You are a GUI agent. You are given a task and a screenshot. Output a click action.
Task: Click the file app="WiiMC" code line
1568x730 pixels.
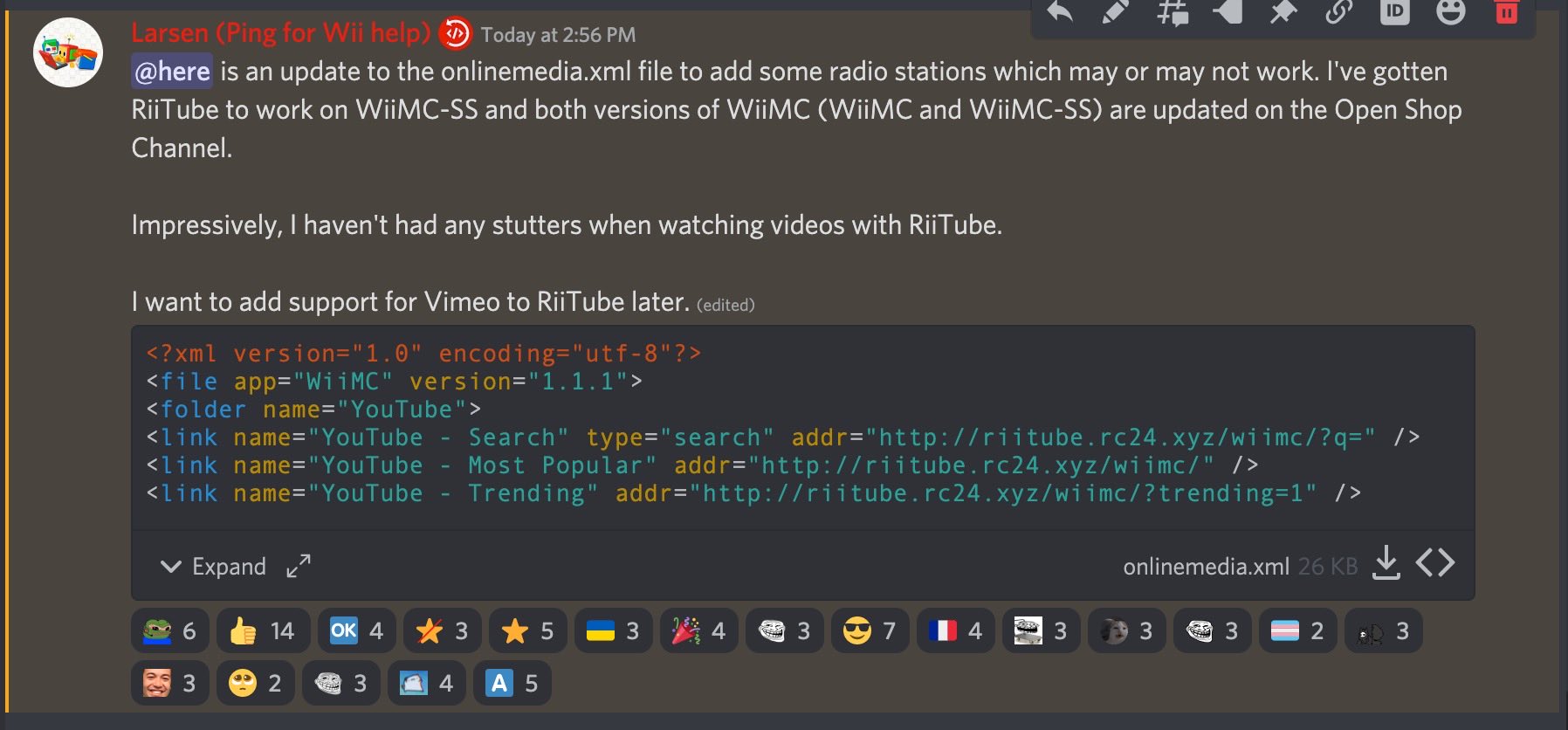point(394,382)
